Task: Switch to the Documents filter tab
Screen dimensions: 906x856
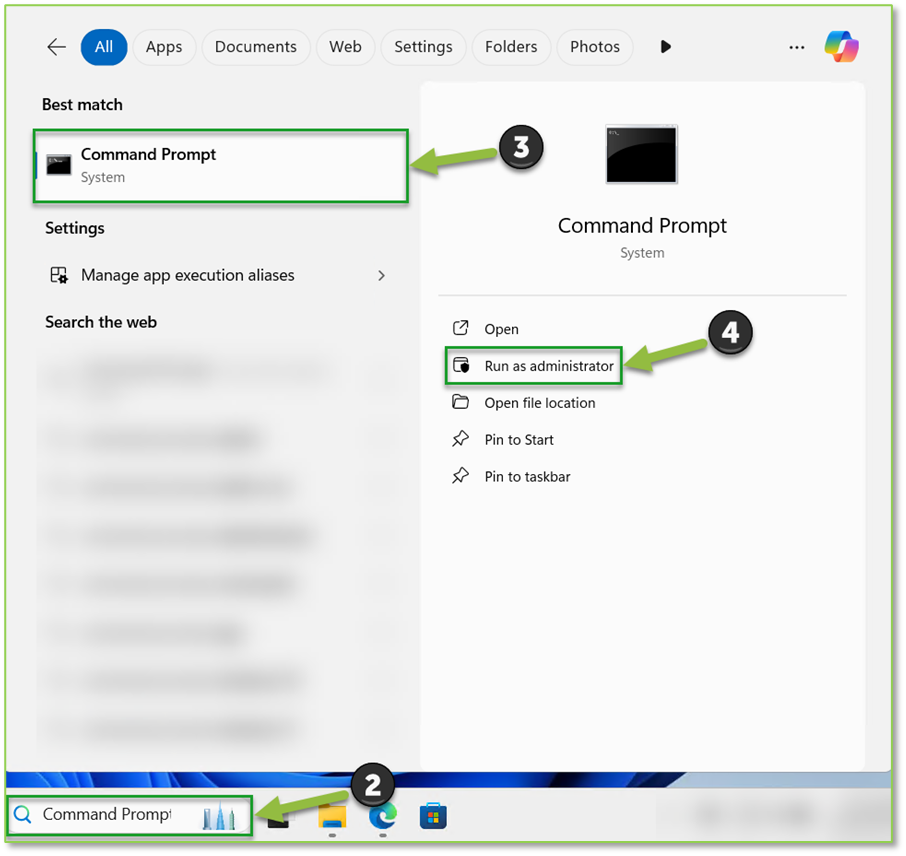Action: pos(256,46)
